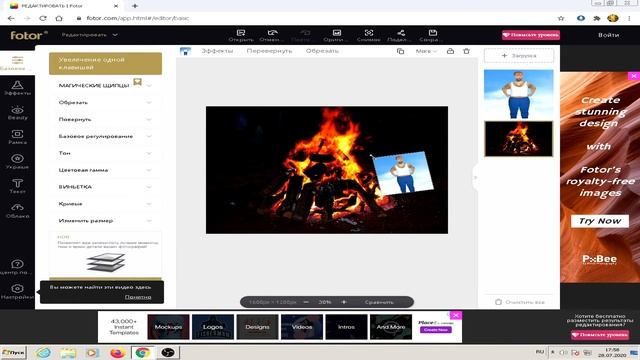Image resolution: width=640 pixels, height=360 pixels.
Task: Click the Fotor logo
Action: point(29,35)
